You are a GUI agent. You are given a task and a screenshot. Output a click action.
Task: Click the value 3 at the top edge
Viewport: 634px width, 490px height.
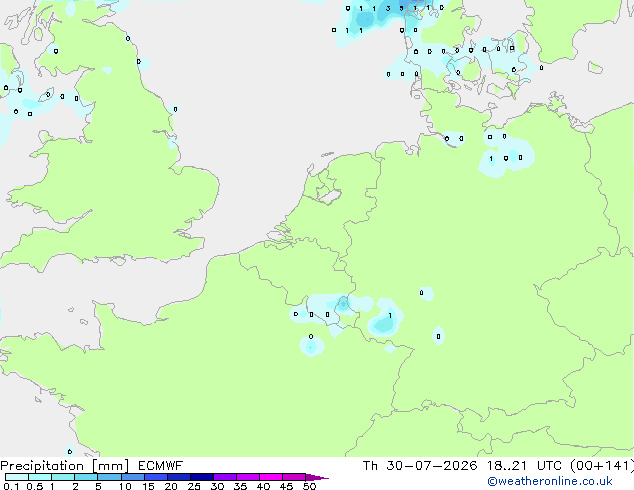[x=388, y=8]
